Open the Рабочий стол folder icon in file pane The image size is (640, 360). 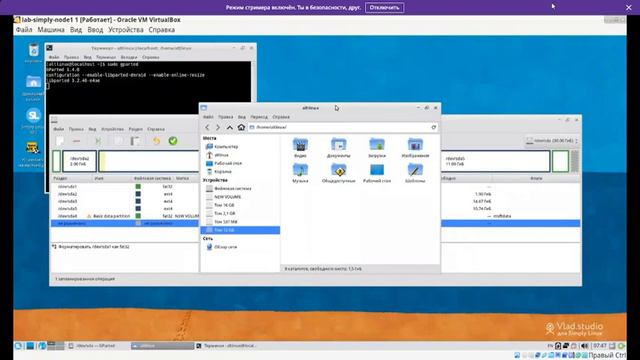point(377,173)
